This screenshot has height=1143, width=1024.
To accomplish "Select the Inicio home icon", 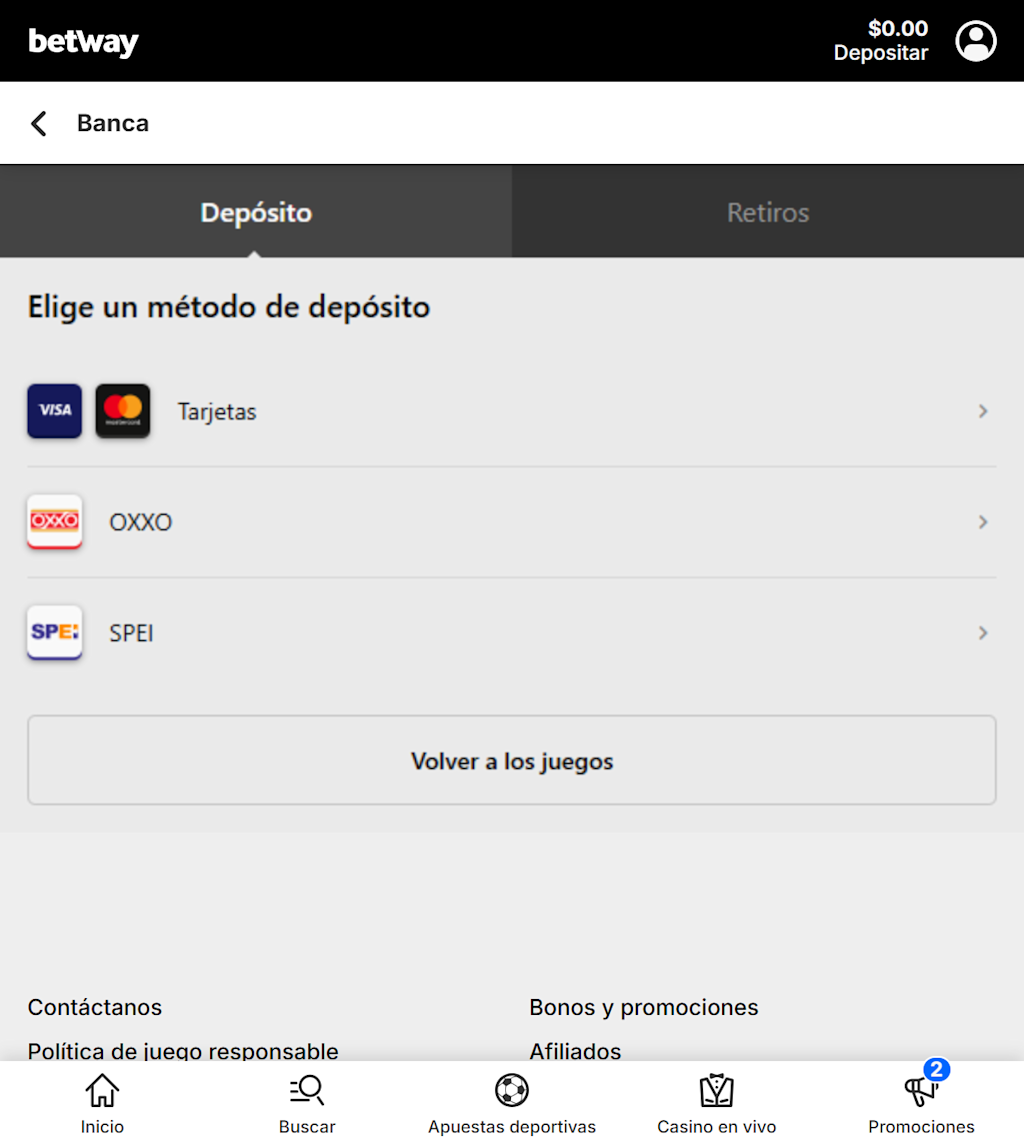I will (x=102, y=1090).
